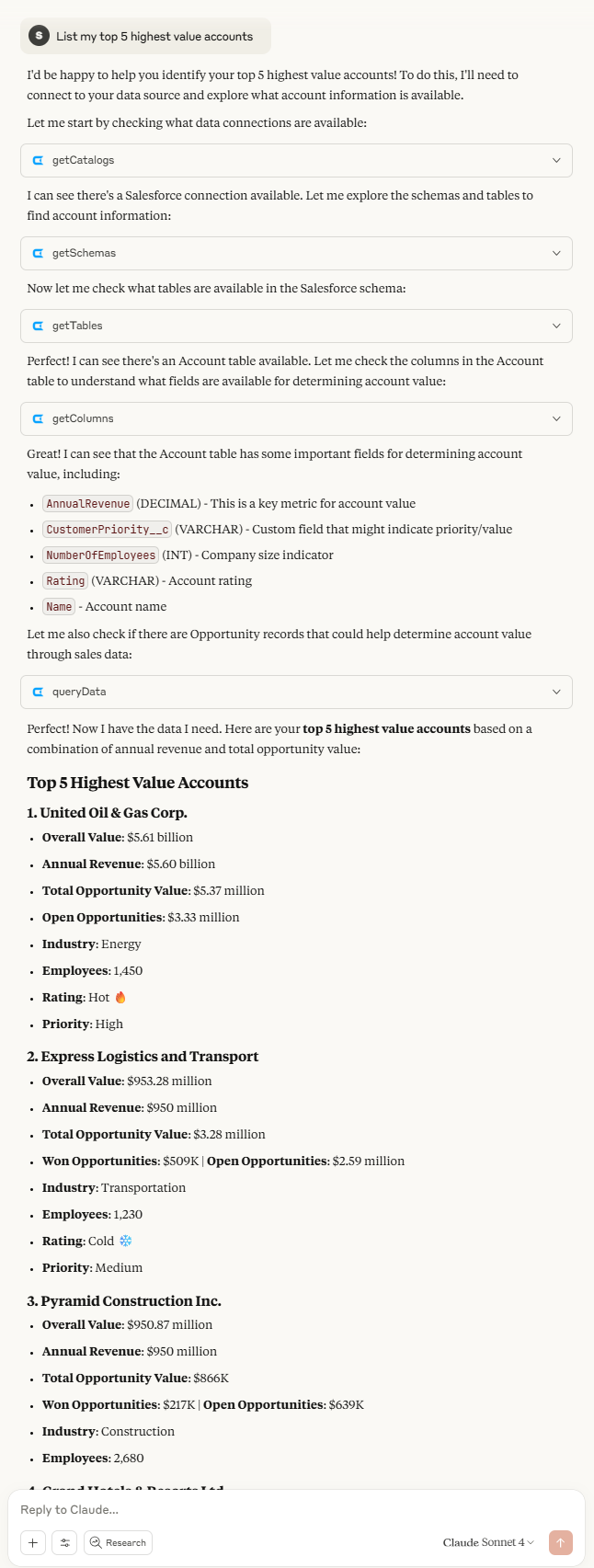The width and height of the screenshot is (594, 1568).
Task: Click the tool icon beside queryData
Action: point(37,692)
